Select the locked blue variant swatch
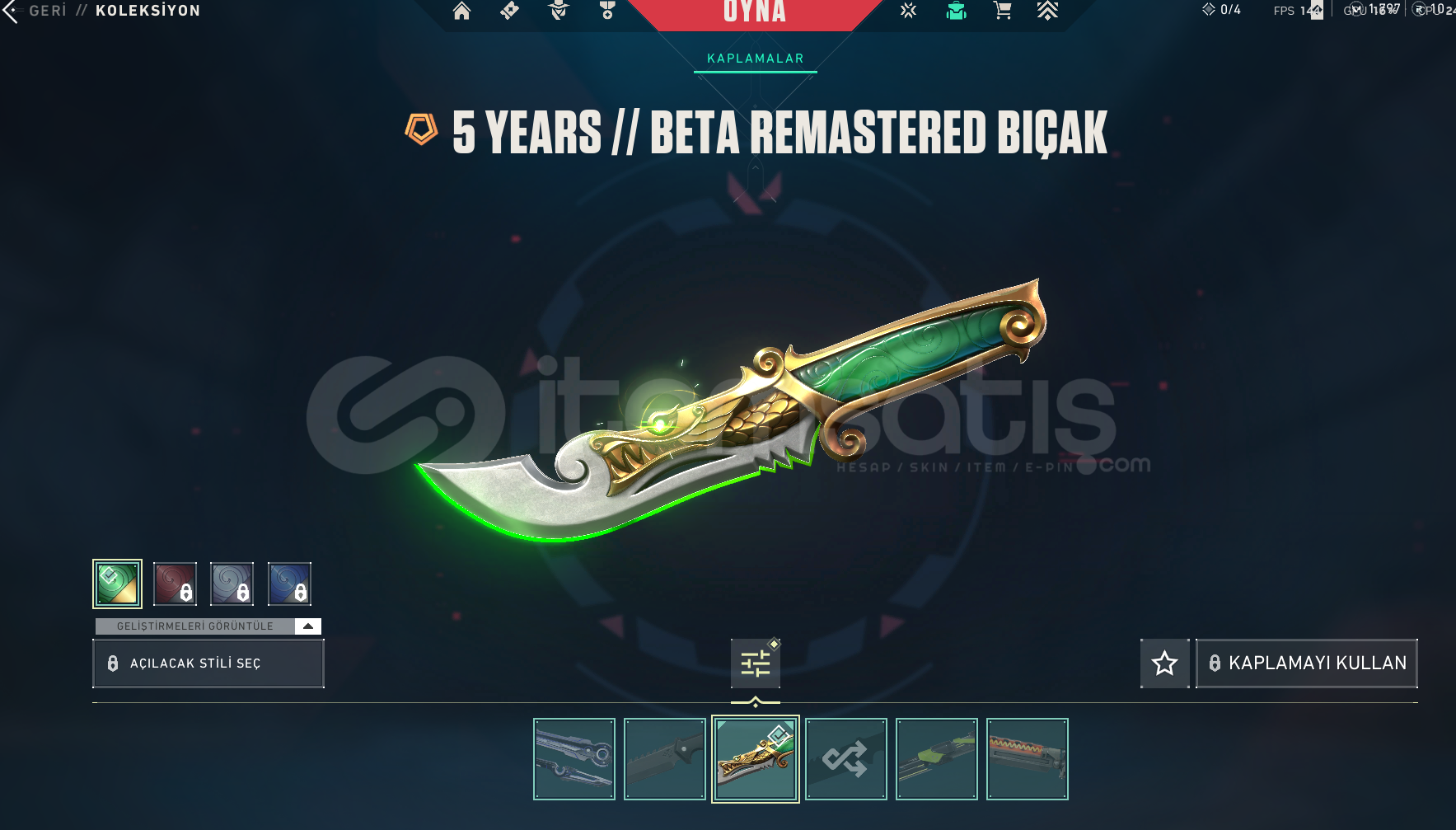1456x830 pixels. coord(289,584)
